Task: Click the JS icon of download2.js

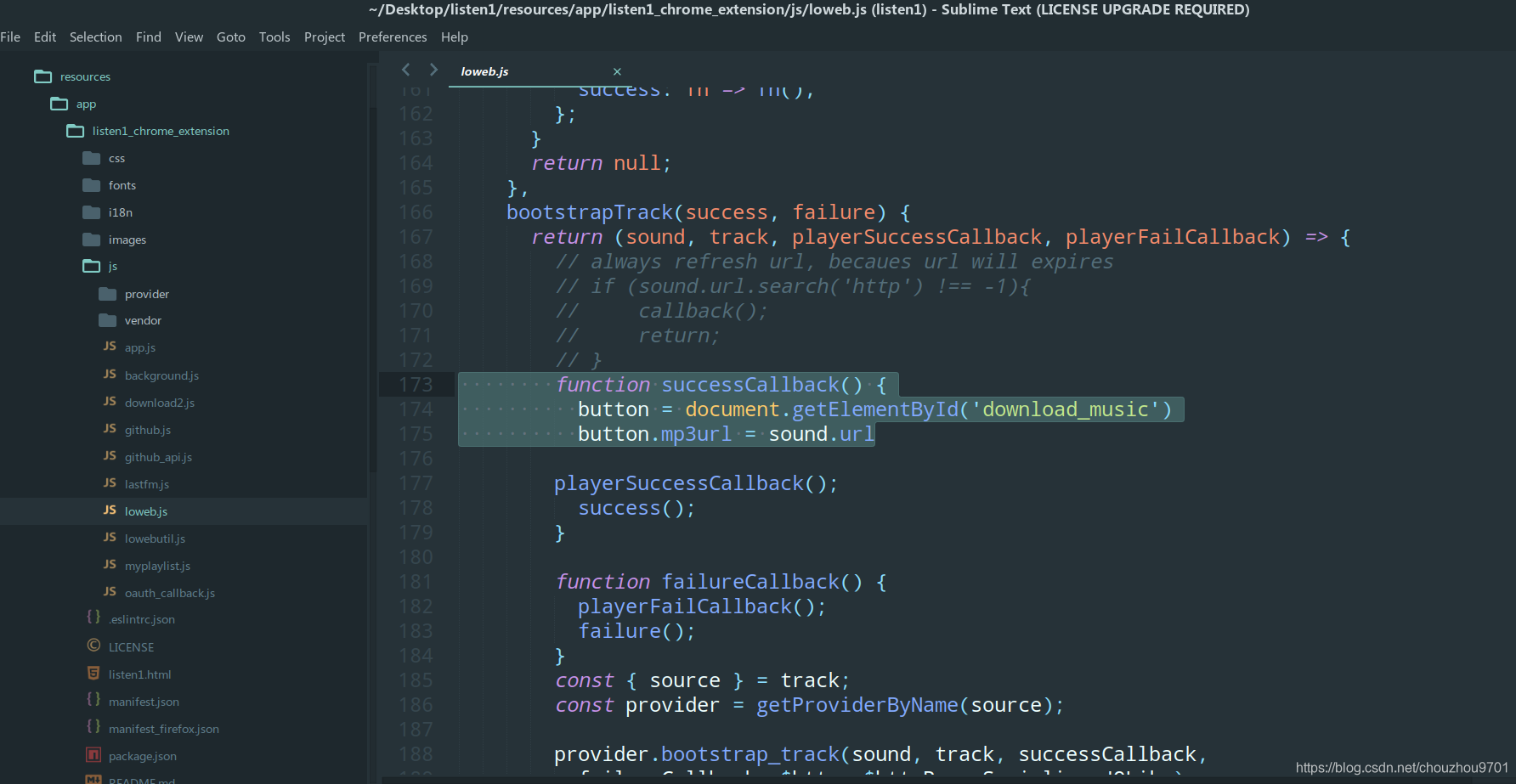Action: 110,402
